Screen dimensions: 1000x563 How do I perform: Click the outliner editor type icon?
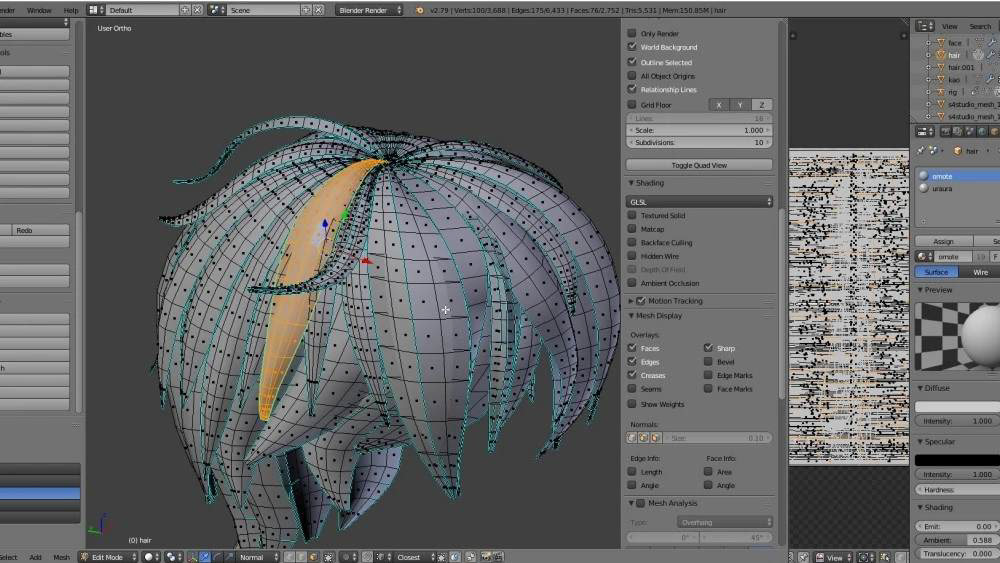(x=924, y=26)
